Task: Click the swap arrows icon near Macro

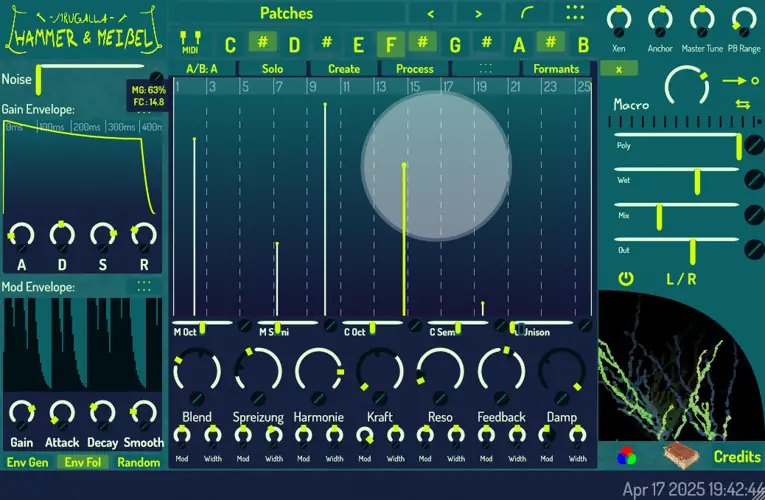Action: pyautogui.click(x=742, y=104)
